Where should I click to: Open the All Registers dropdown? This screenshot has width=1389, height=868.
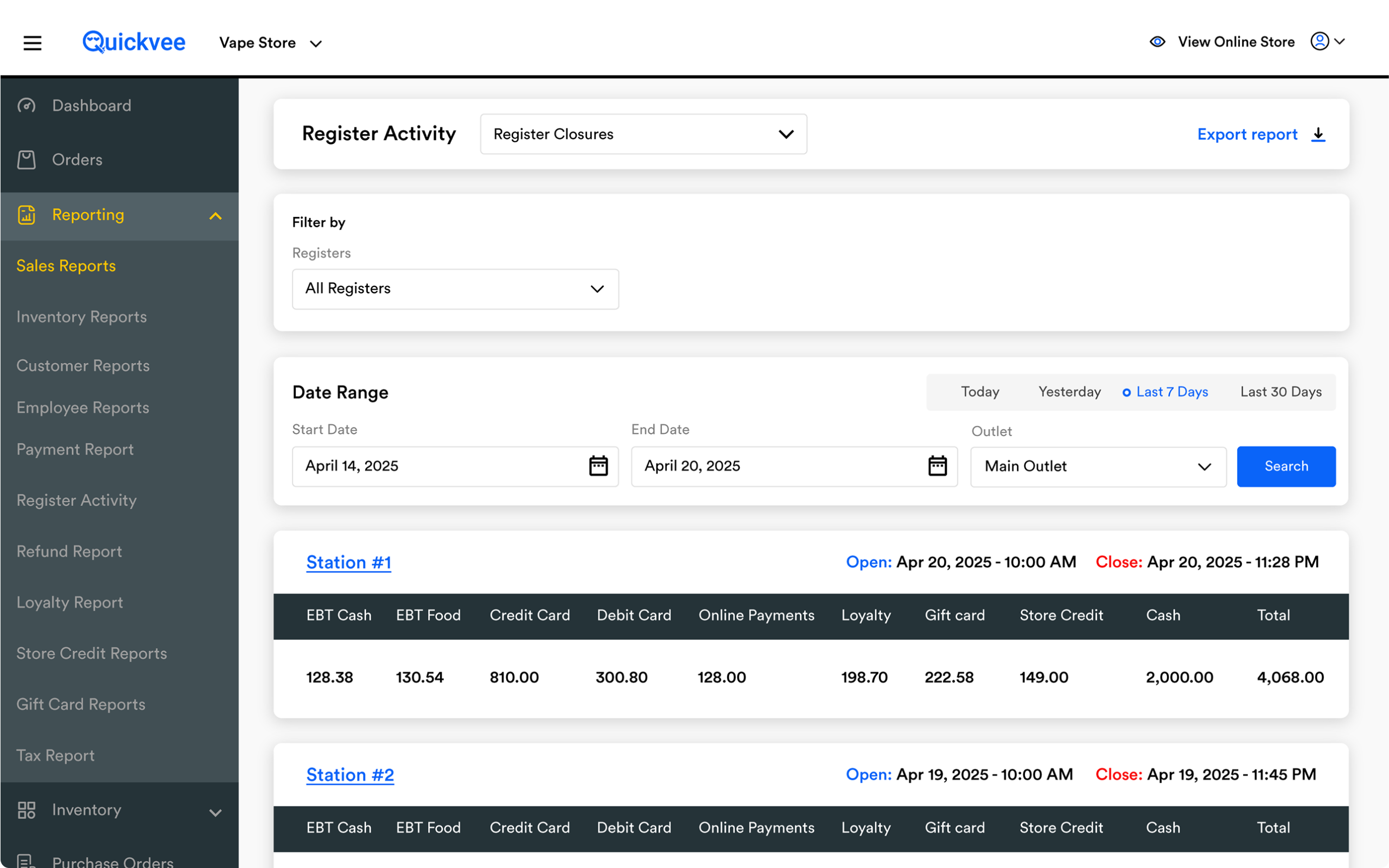pos(455,289)
